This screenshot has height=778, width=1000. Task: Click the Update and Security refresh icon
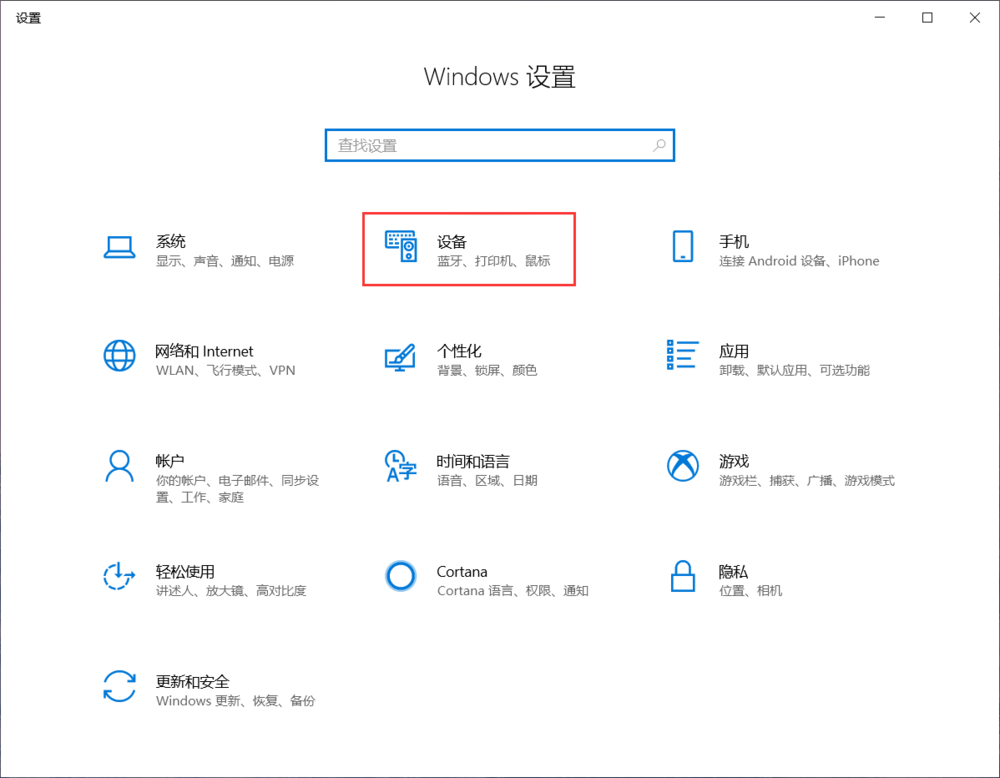119,686
